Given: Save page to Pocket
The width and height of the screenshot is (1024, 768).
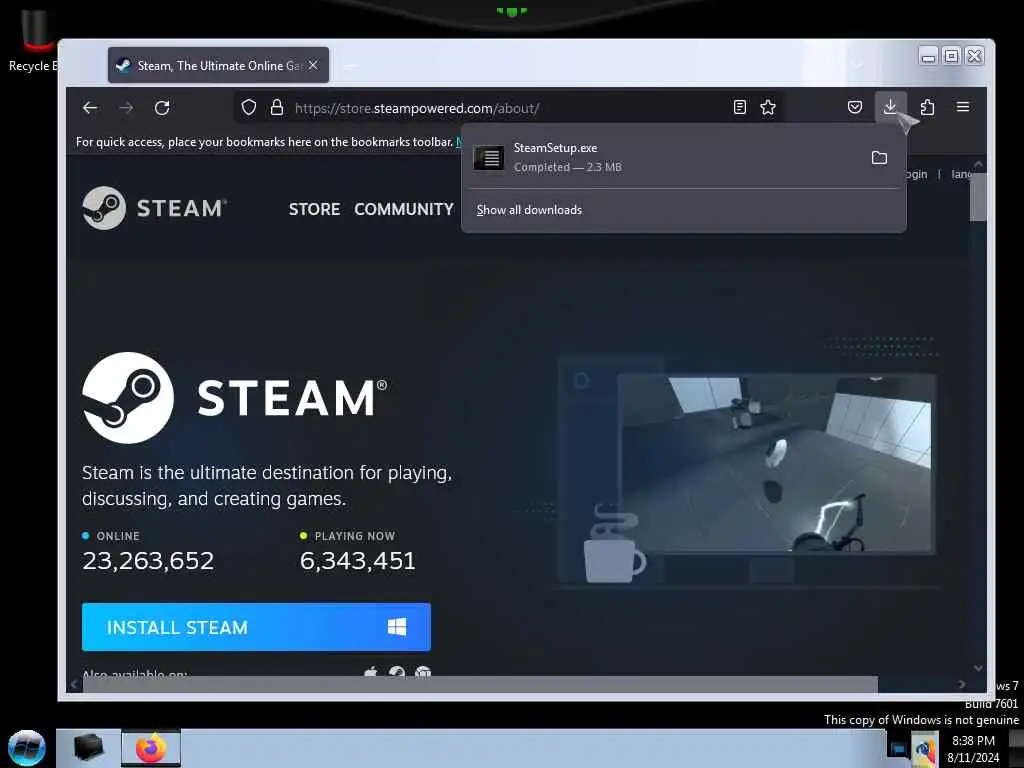Looking at the screenshot, I should [854, 107].
